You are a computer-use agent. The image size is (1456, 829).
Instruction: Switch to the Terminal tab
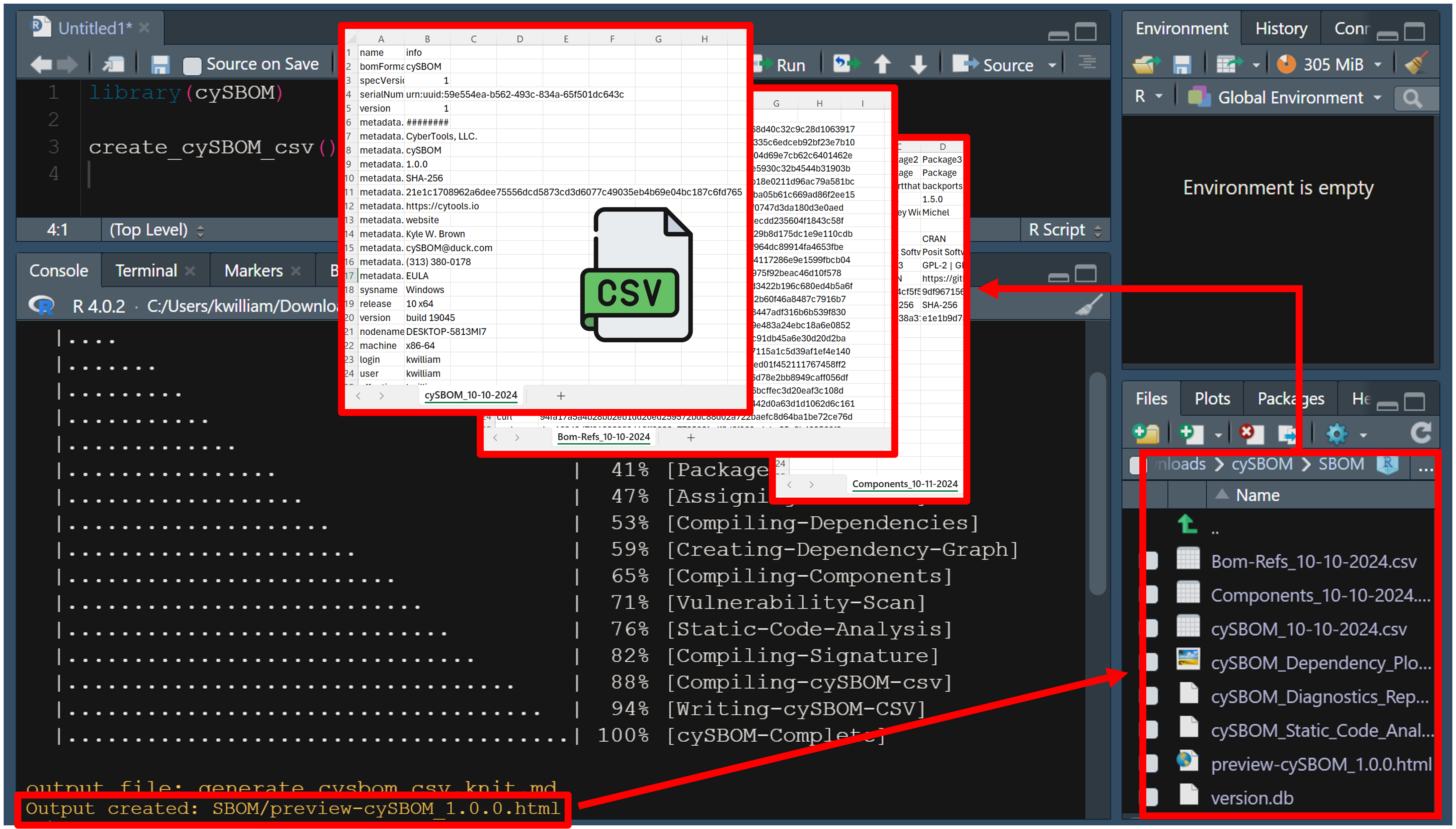coord(146,271)
